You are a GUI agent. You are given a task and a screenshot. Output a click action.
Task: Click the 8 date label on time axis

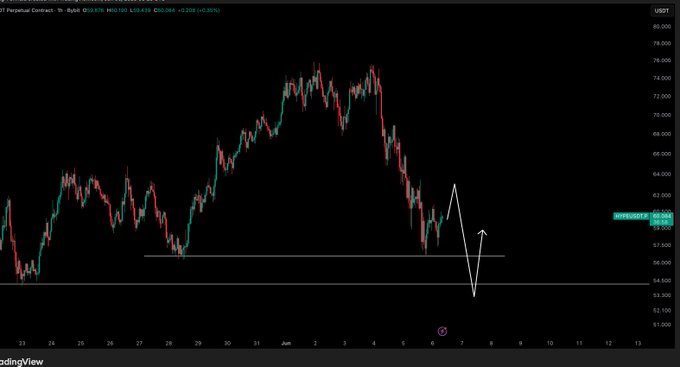[491, 343]
